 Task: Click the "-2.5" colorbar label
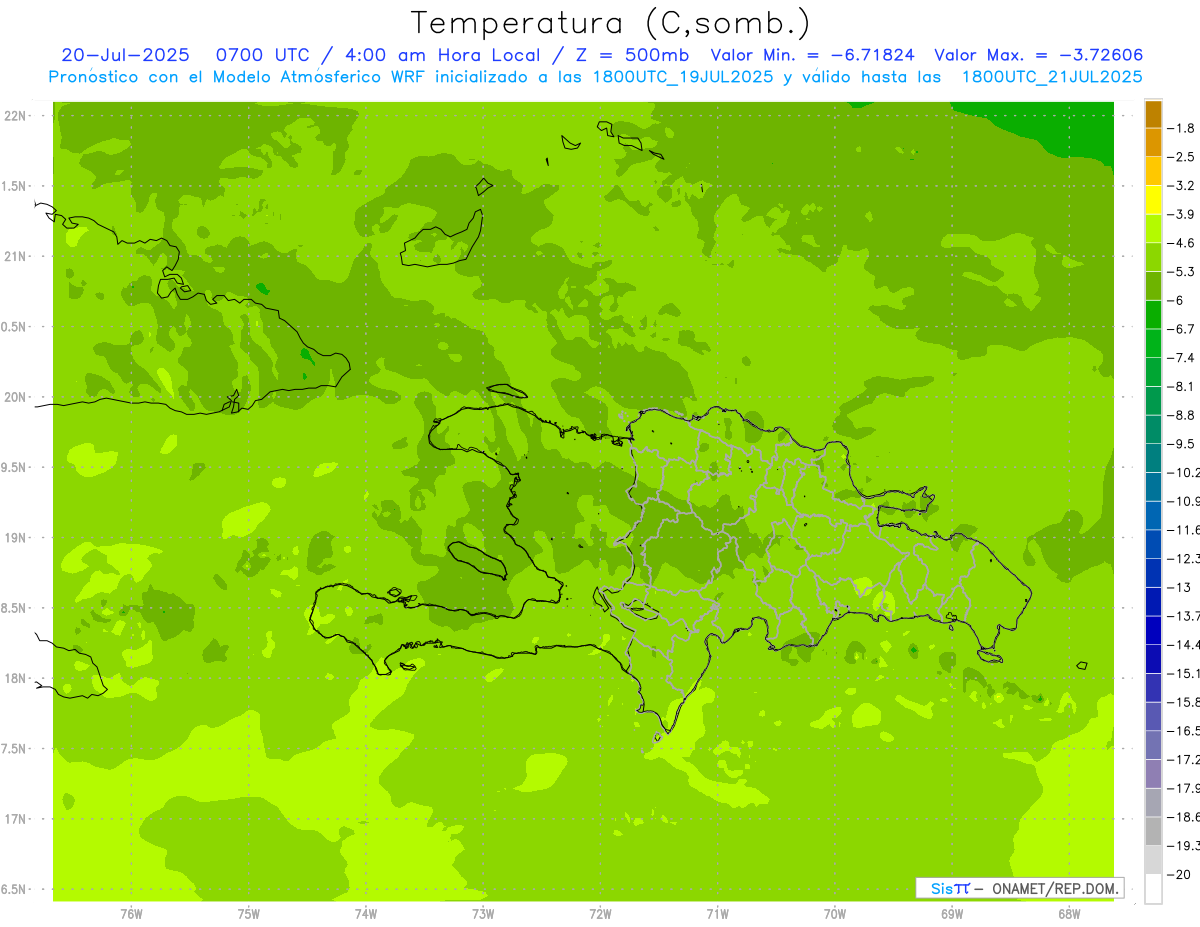tap(1182, 157)
